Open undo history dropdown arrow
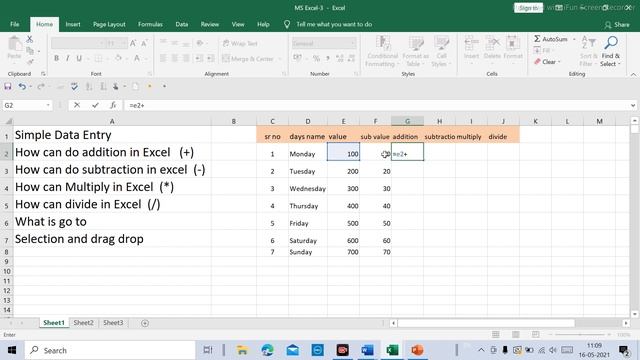The image size is (640, 360). [30, 86]
